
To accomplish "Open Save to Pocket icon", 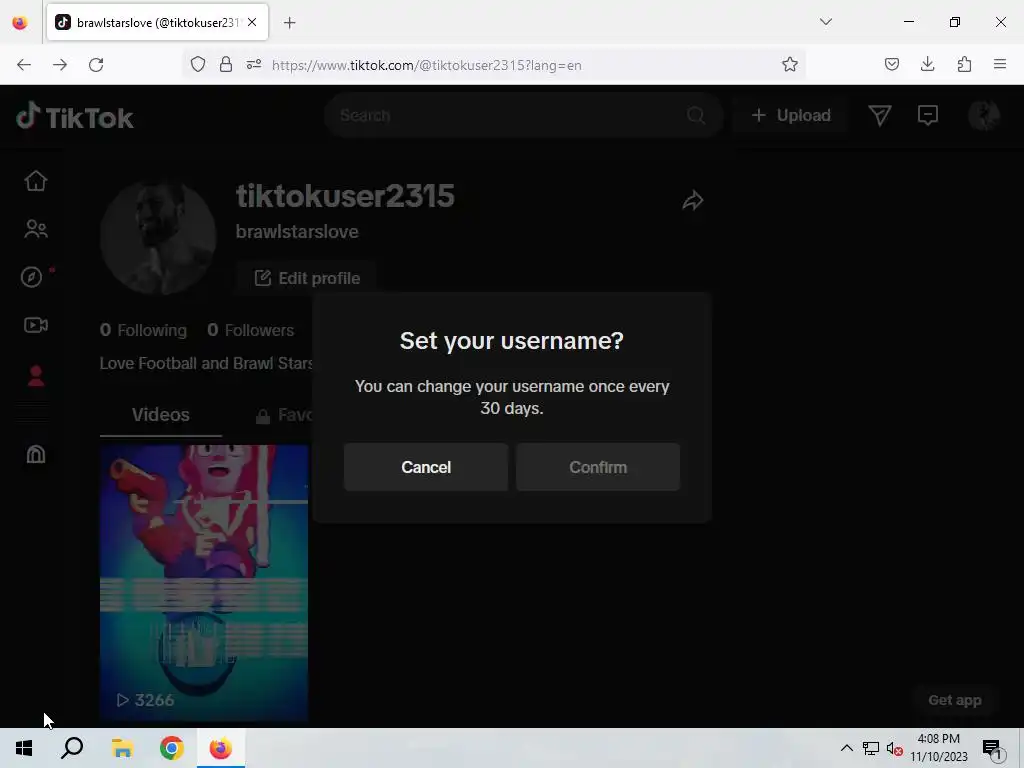I will pos(891,64).
